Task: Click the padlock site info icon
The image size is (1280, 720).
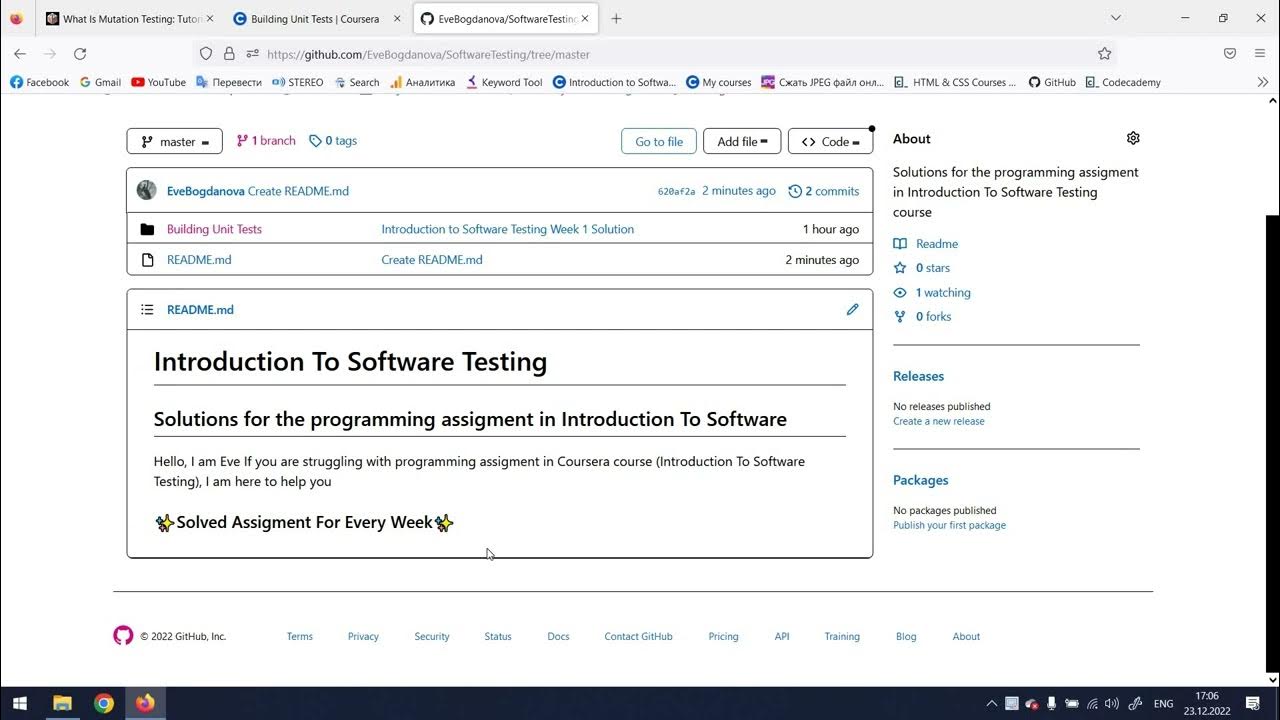Action: tap(229, 54)
